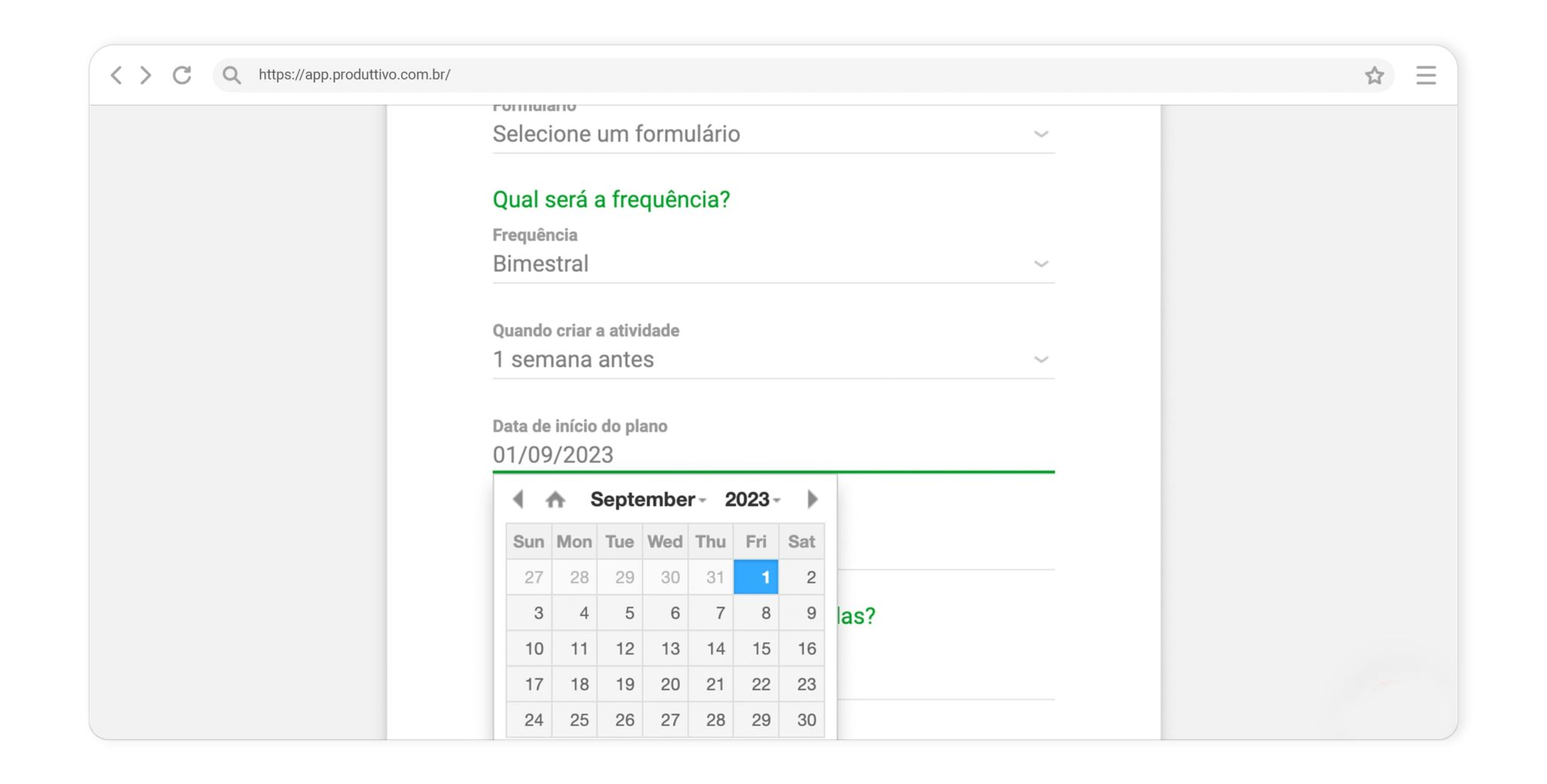Viewport: 1547px width, 784px height.
Task: Open the Selecione um formulário dropdown
Action: pyautogui.click(x=773, y=134)
